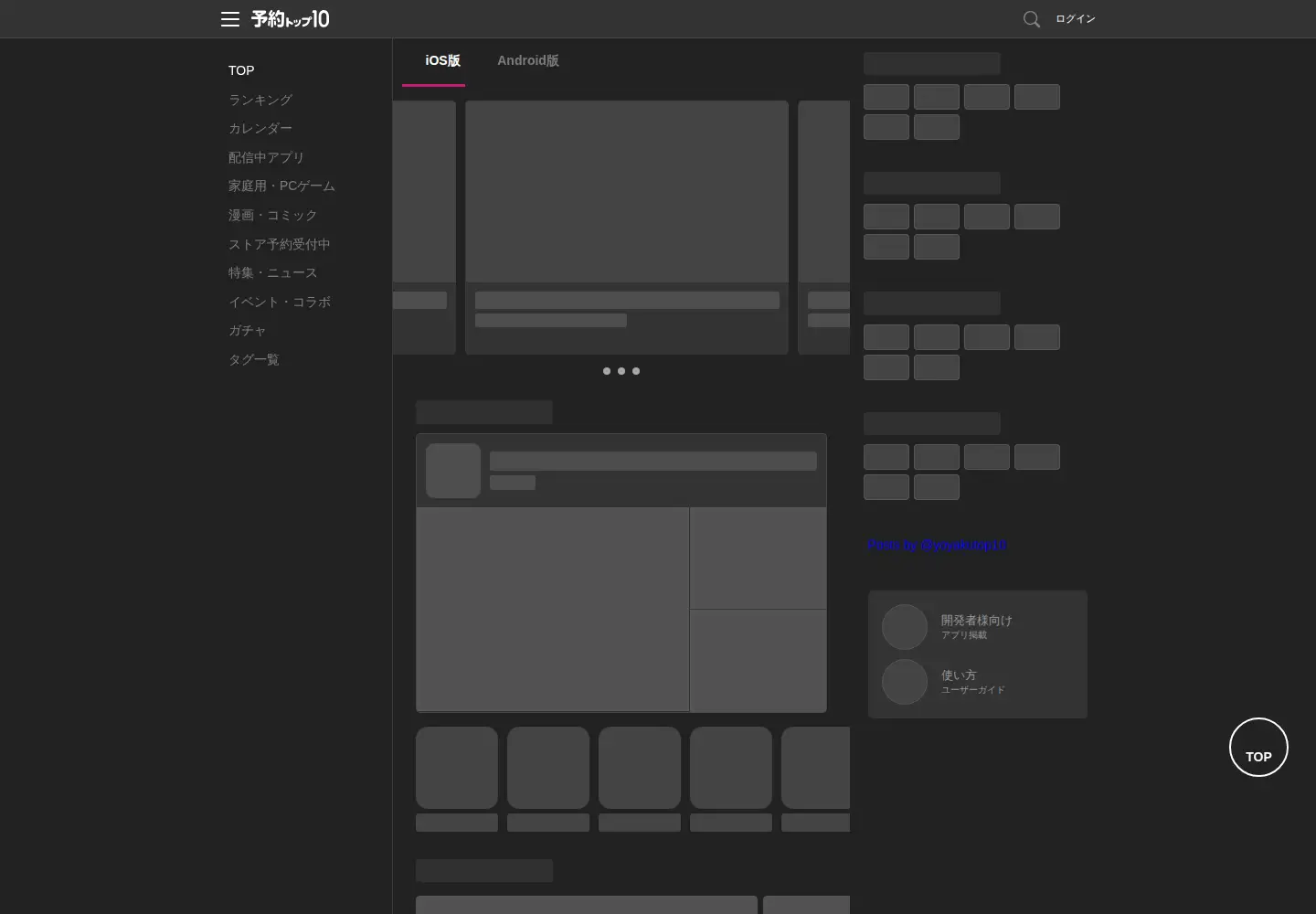Click the round TOP back-to-top button

coord(1258,748)
